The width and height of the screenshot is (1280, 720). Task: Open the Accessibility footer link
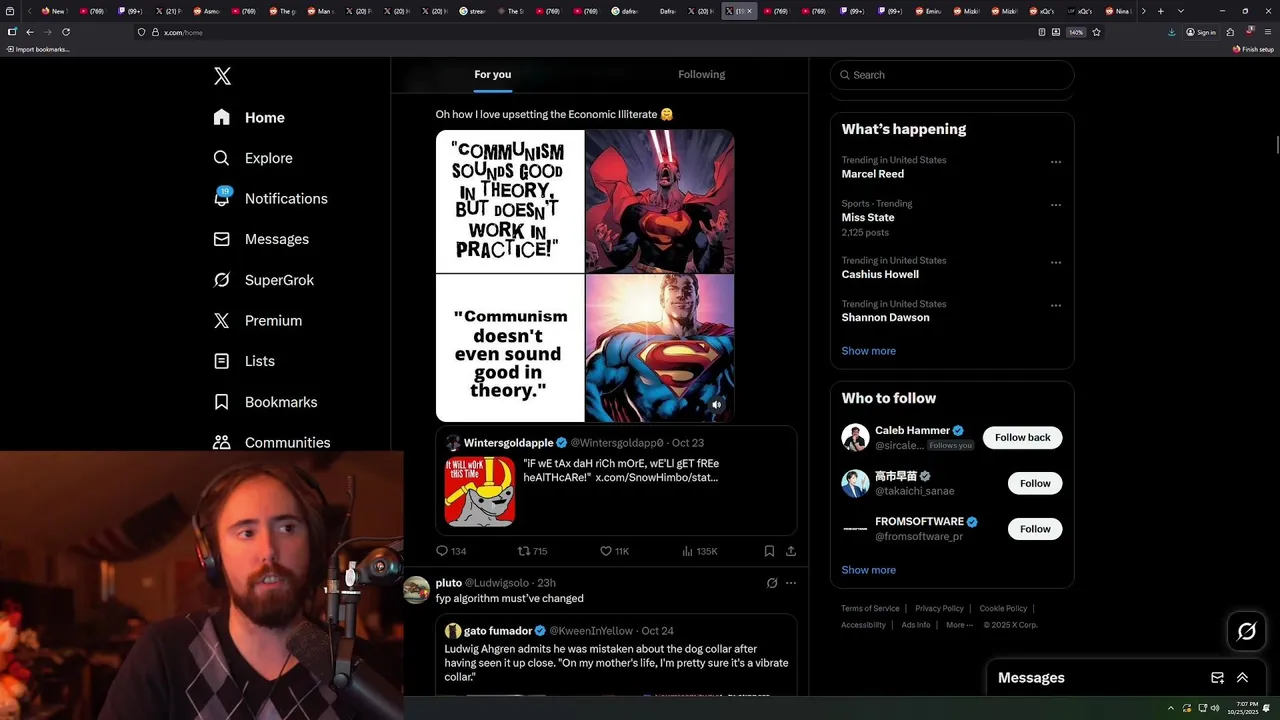(863, 625)
